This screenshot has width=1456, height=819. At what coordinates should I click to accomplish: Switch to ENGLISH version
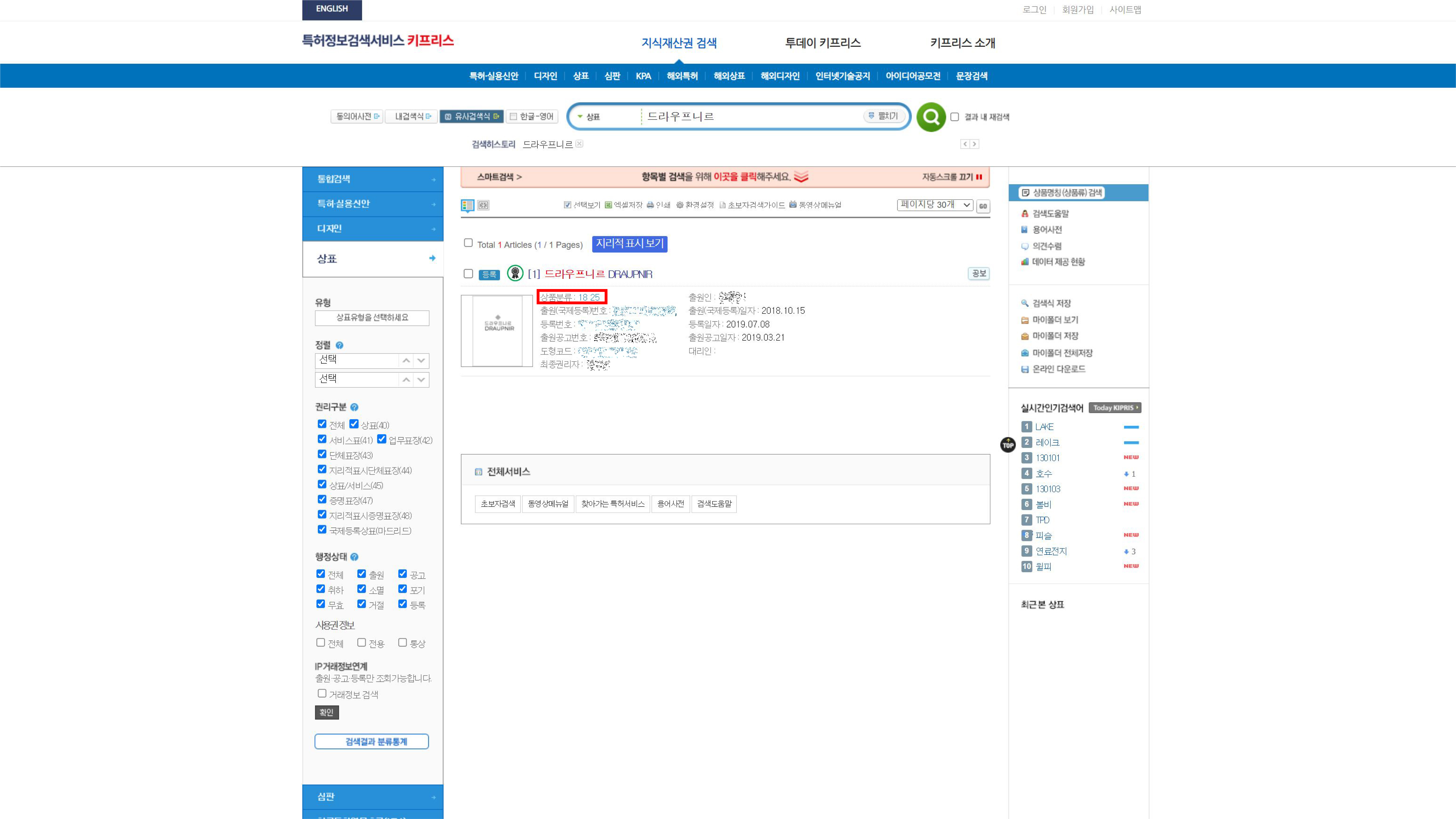(332, 10)
